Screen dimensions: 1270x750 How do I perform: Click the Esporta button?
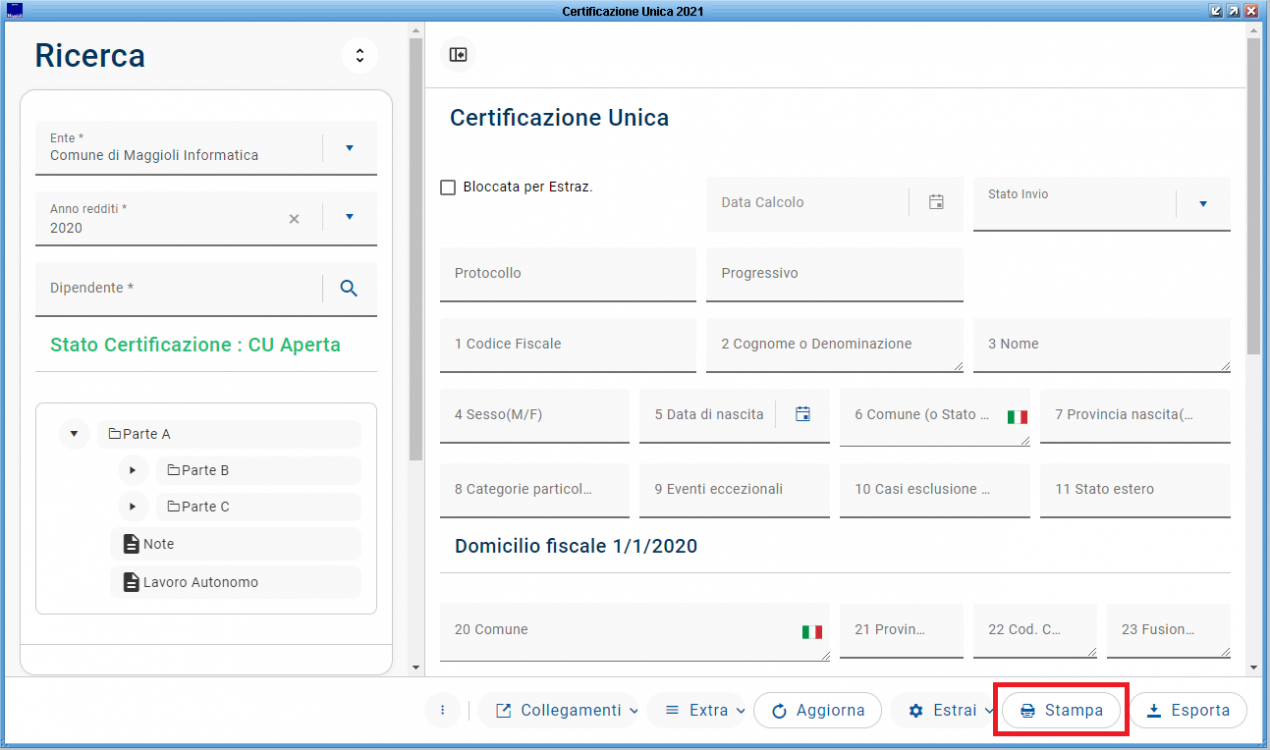(1188, 710)
